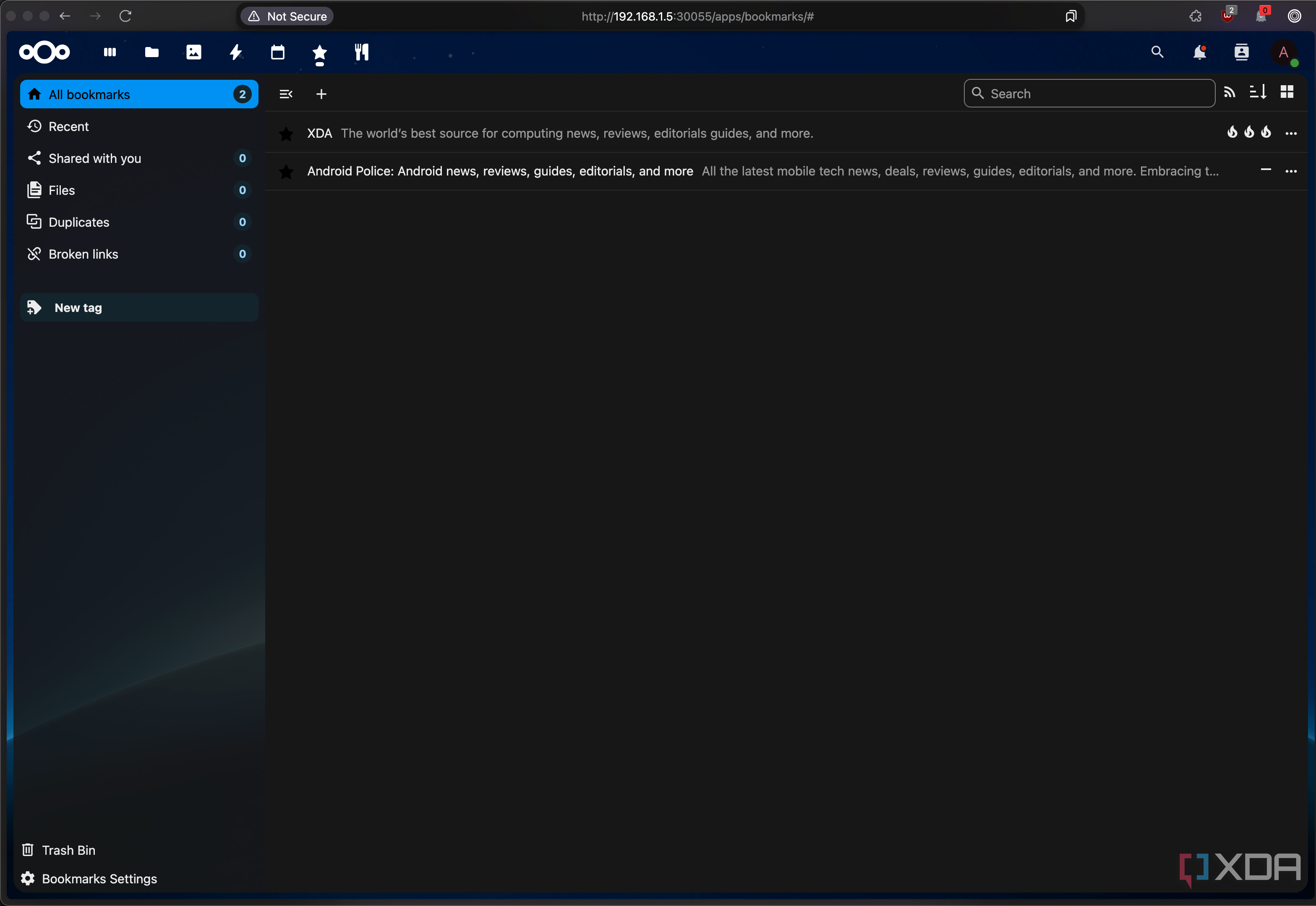Open the notifications bell
The image size is (1316, 906).
1199,52
